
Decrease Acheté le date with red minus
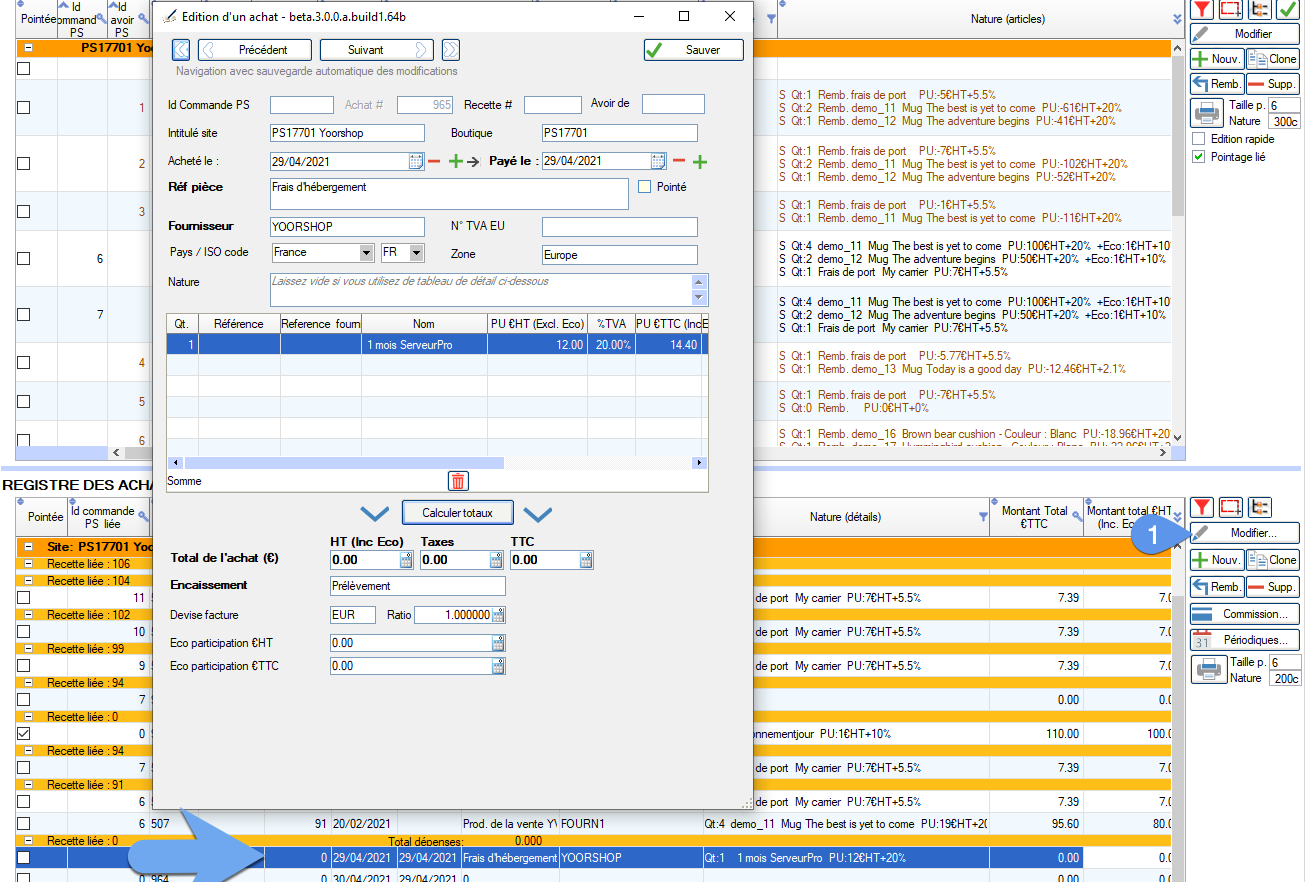[434, 162]
